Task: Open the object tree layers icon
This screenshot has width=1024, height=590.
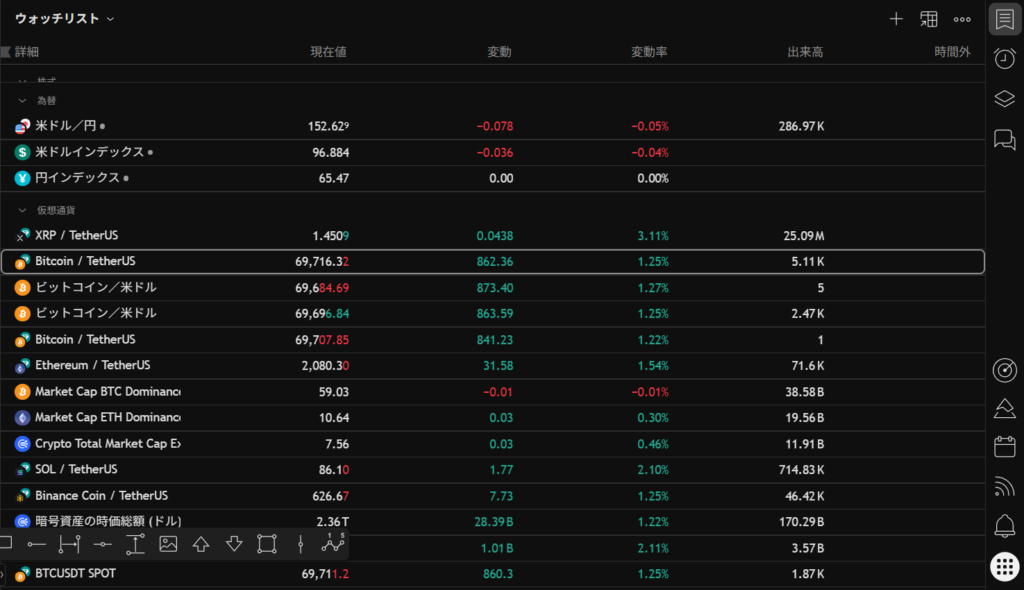Action: [1005, 99]
